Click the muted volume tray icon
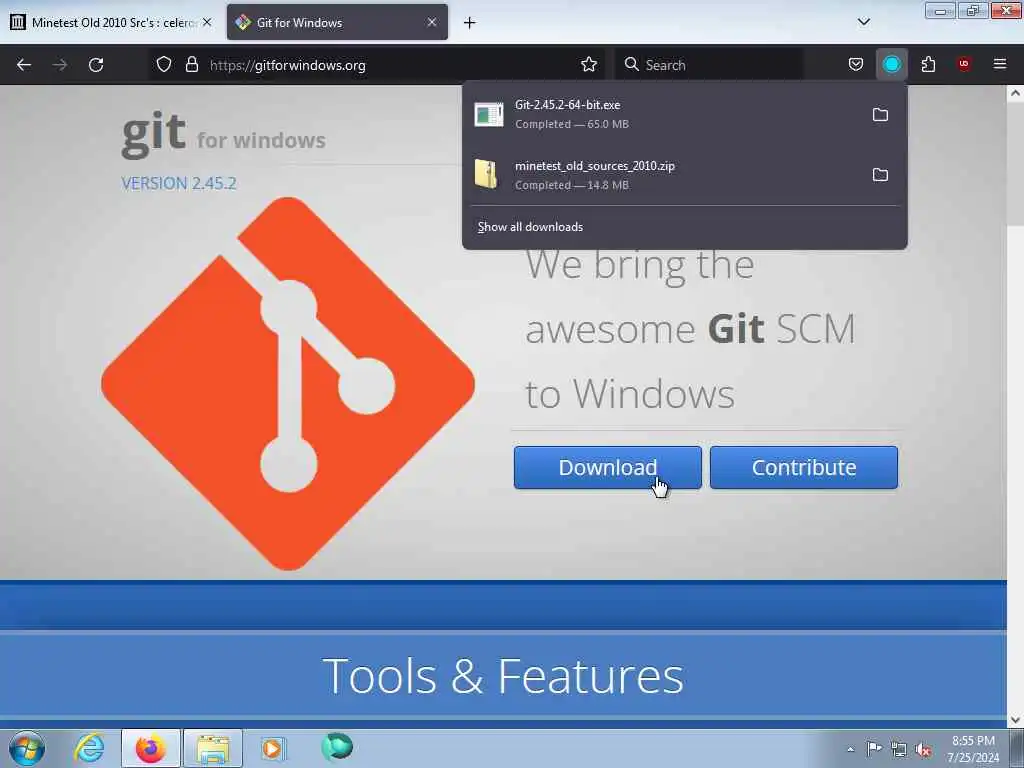Image resolution: width=1024 pixels, height=768 pixels. tap(923, 749)
